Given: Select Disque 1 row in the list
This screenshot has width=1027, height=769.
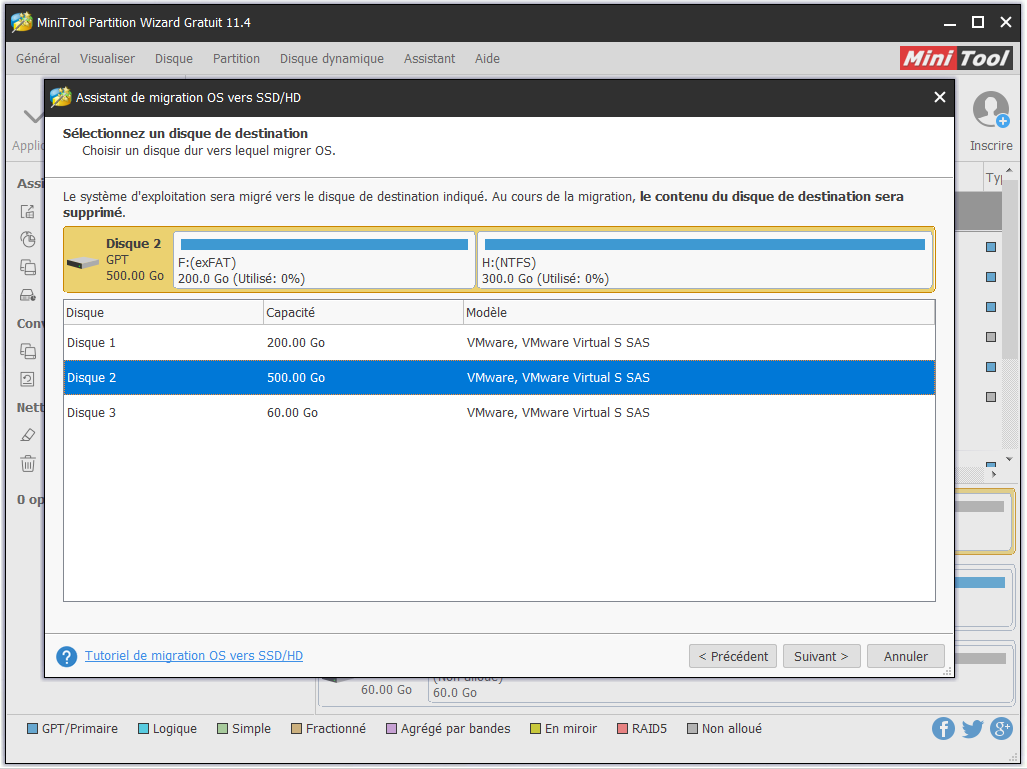Looking at the screenshot, I should click(x=499, y=343).
